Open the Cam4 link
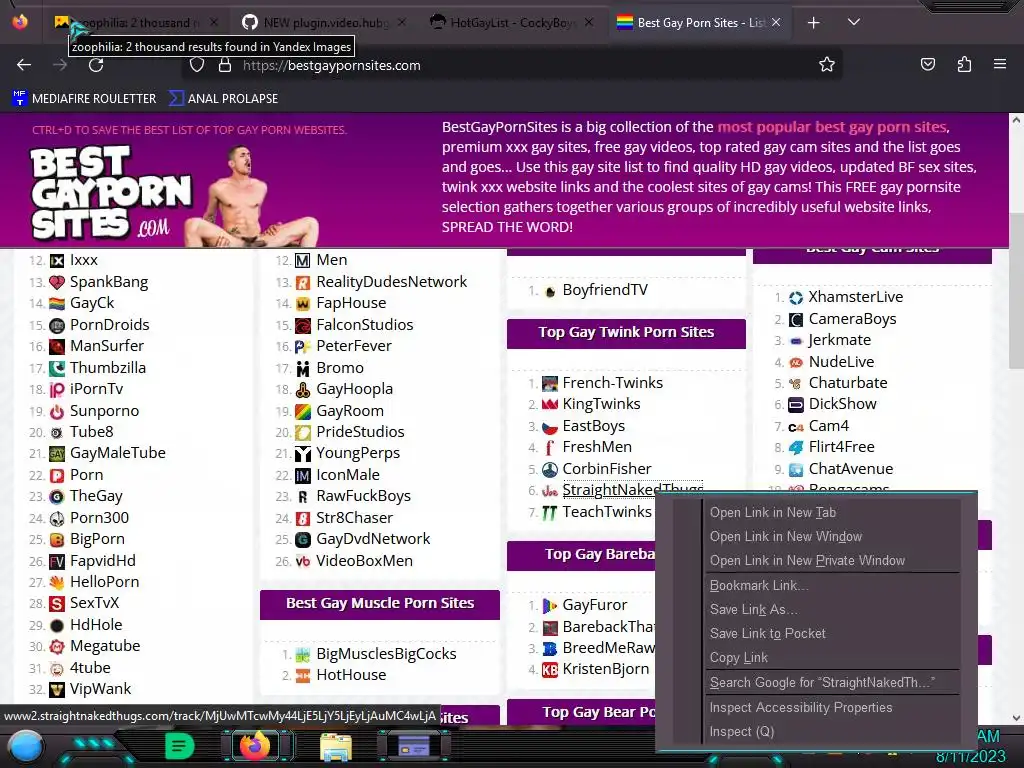The image size is (1024, 768). [829, 426]
